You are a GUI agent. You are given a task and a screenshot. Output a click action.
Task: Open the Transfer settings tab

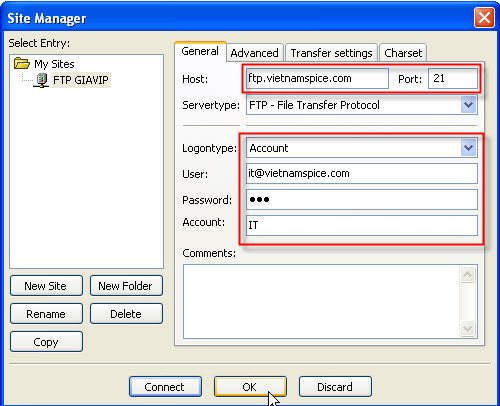tap(331, 53)
